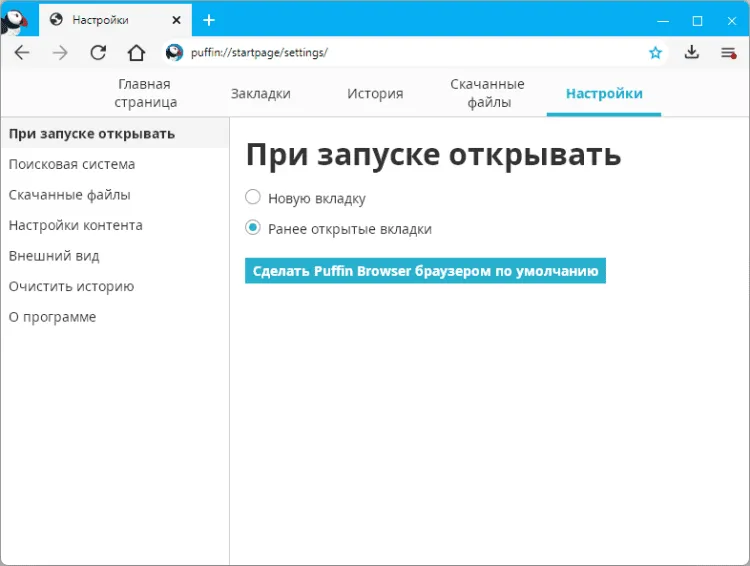Click Сделать Puffin Browser браузером по умолчанию
750x566 pixels.
[x=425, y=271]
